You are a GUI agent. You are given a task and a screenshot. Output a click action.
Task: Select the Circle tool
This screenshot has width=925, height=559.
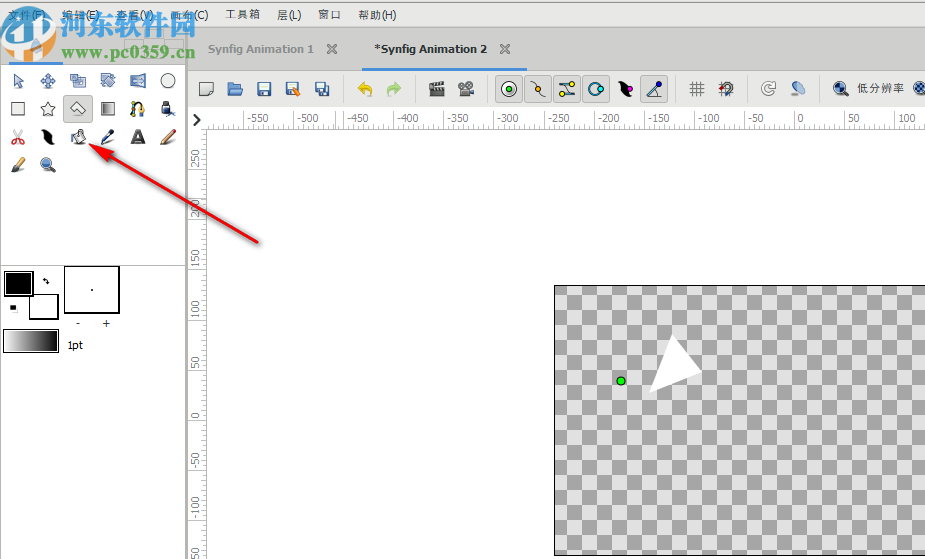pyautogui.click(x=168, y=81)
